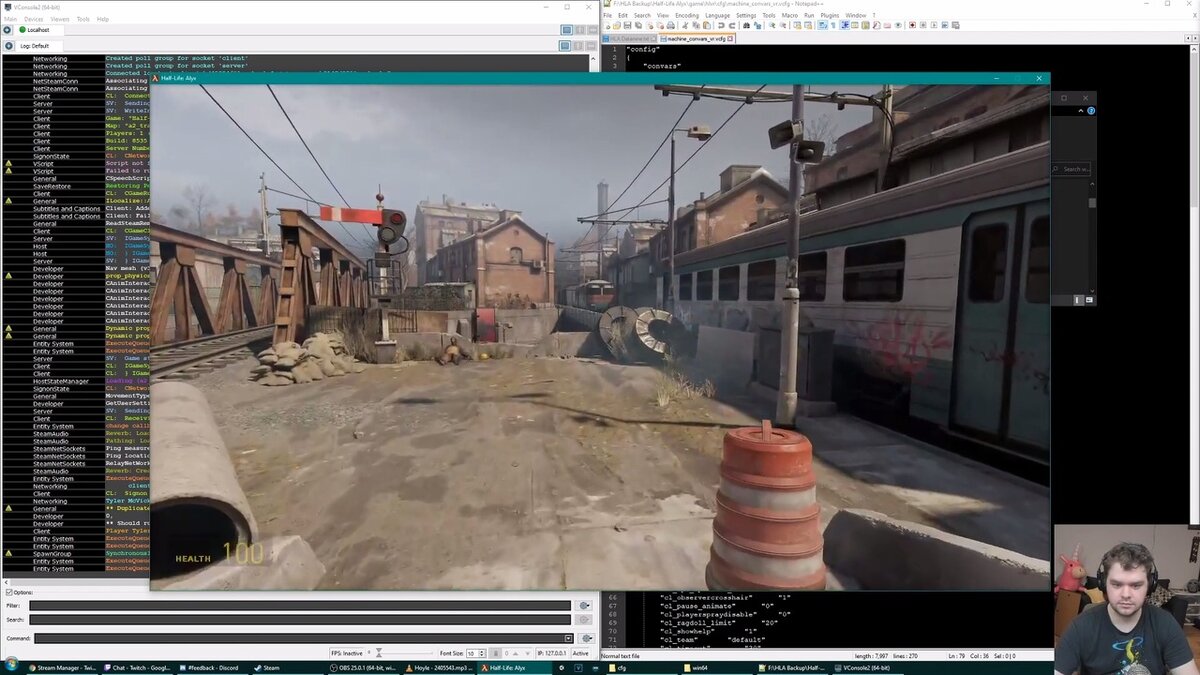The width and height of the screenshot is (1200, 675).
Task: Click the Search field in the background window
Action: pos(1069,169)
